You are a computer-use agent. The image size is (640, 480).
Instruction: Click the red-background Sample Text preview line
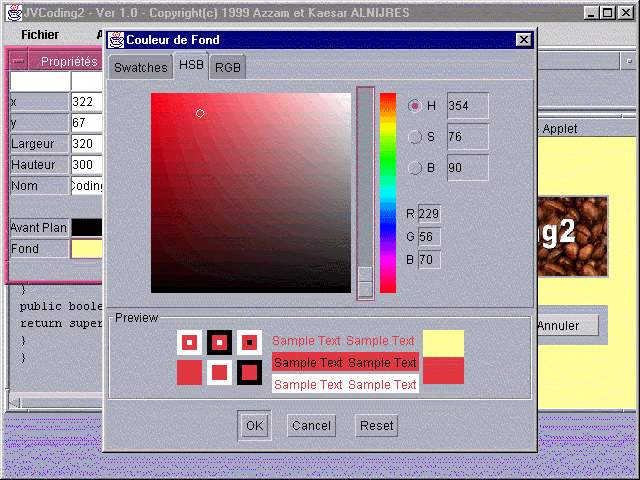[x=345, y=362]
